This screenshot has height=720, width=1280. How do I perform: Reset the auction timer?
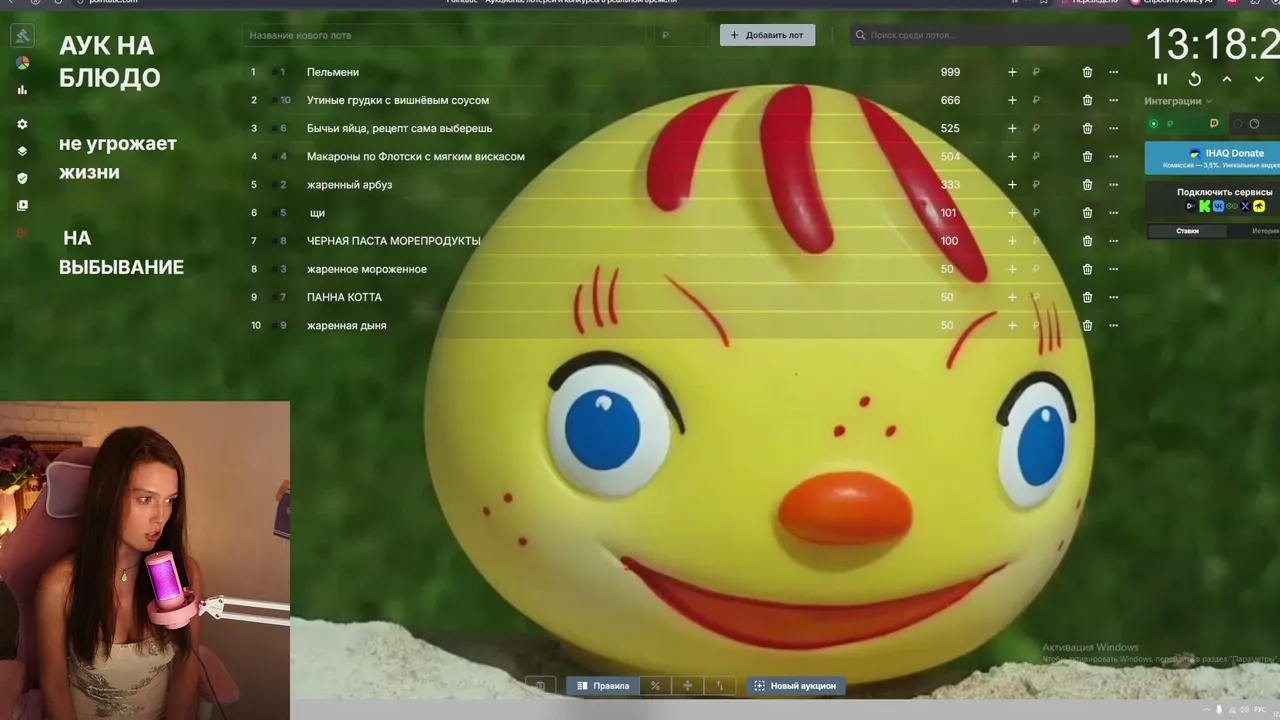click(1194, 79)
